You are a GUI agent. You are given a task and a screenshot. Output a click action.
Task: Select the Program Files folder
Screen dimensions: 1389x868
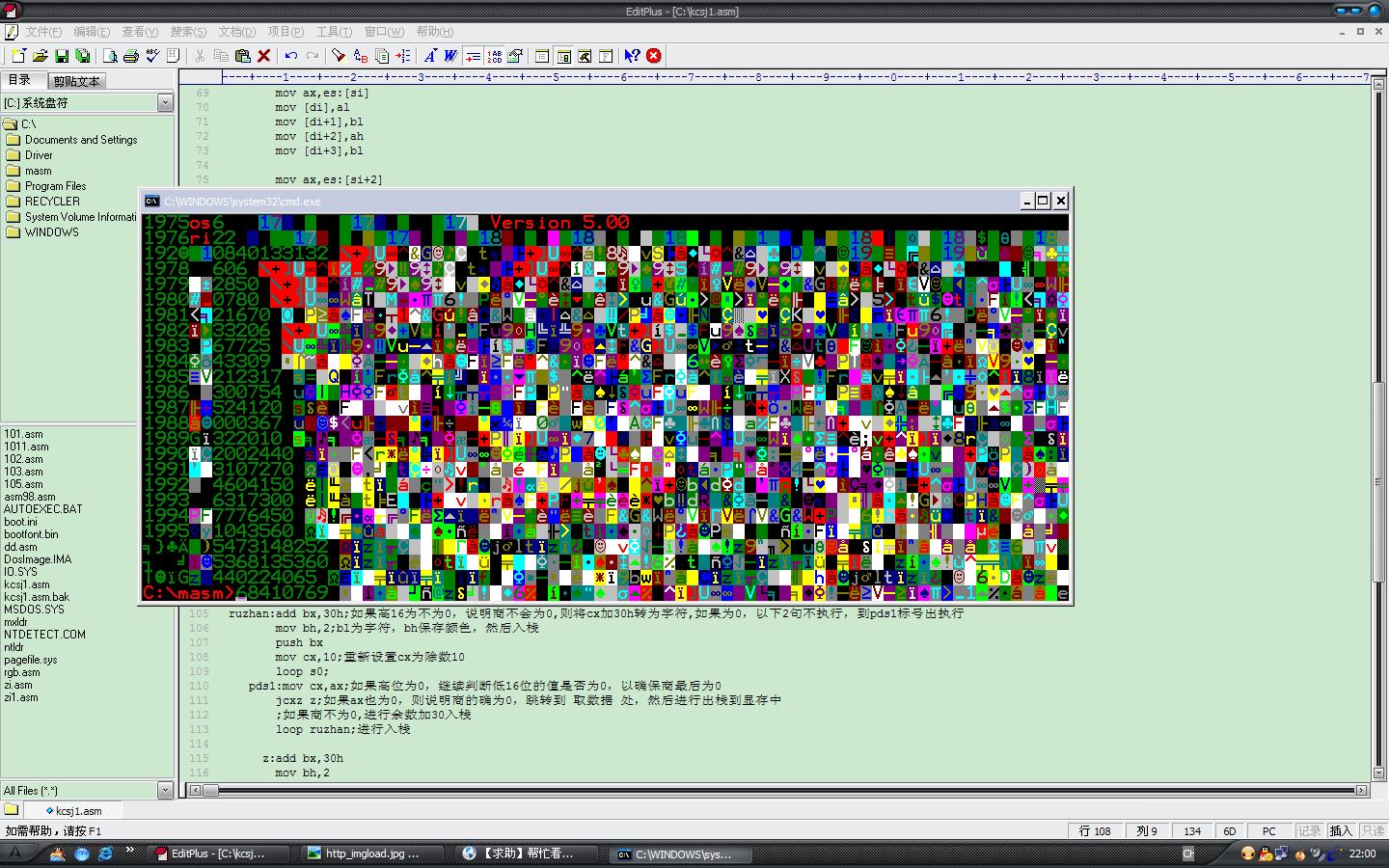pyautogui.click(x=55, y=186)
